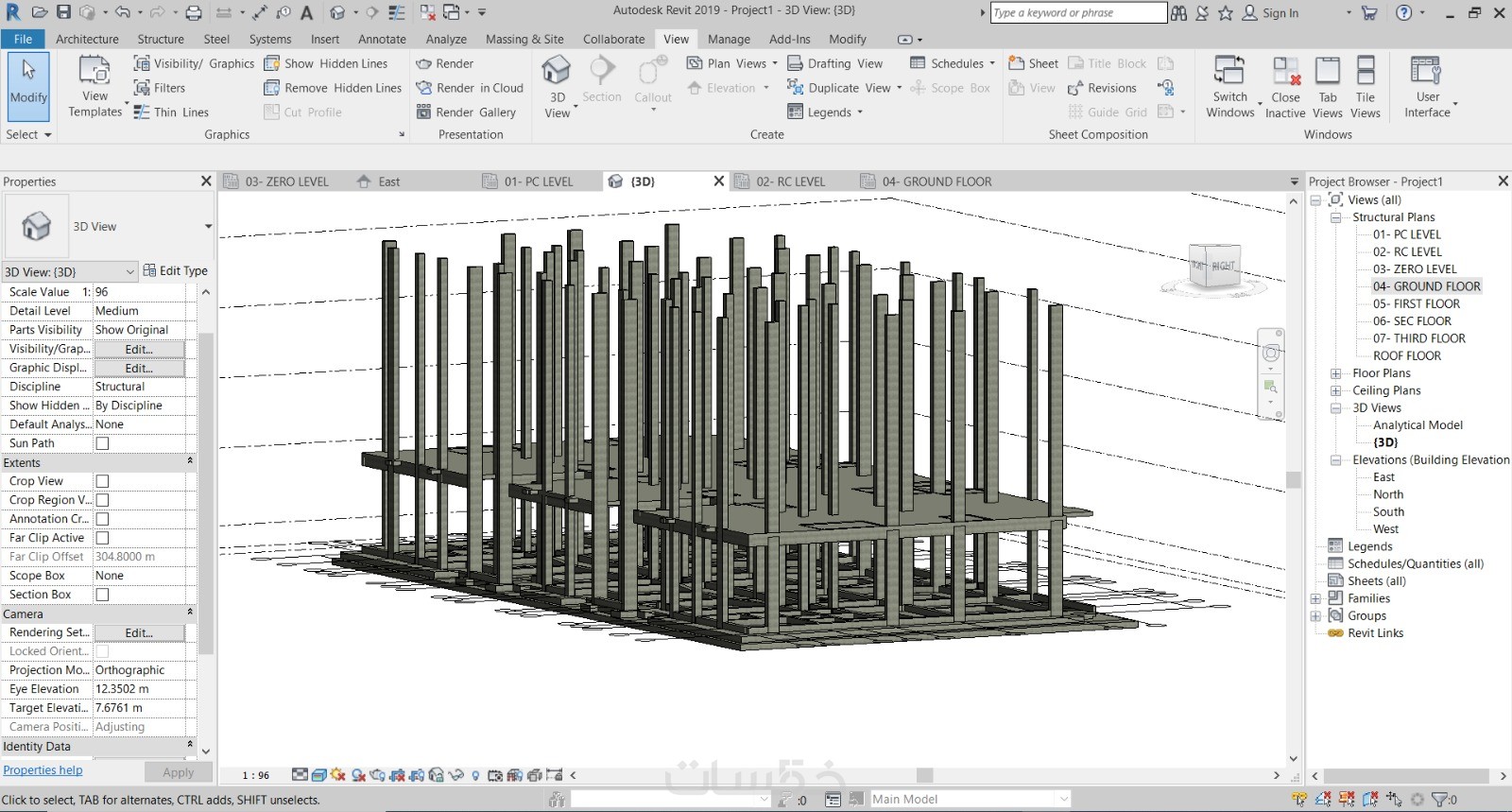This screenshot has width=1512, height=812.
Task: Click the Schedules tool icon
Action: tap(917, 63)
